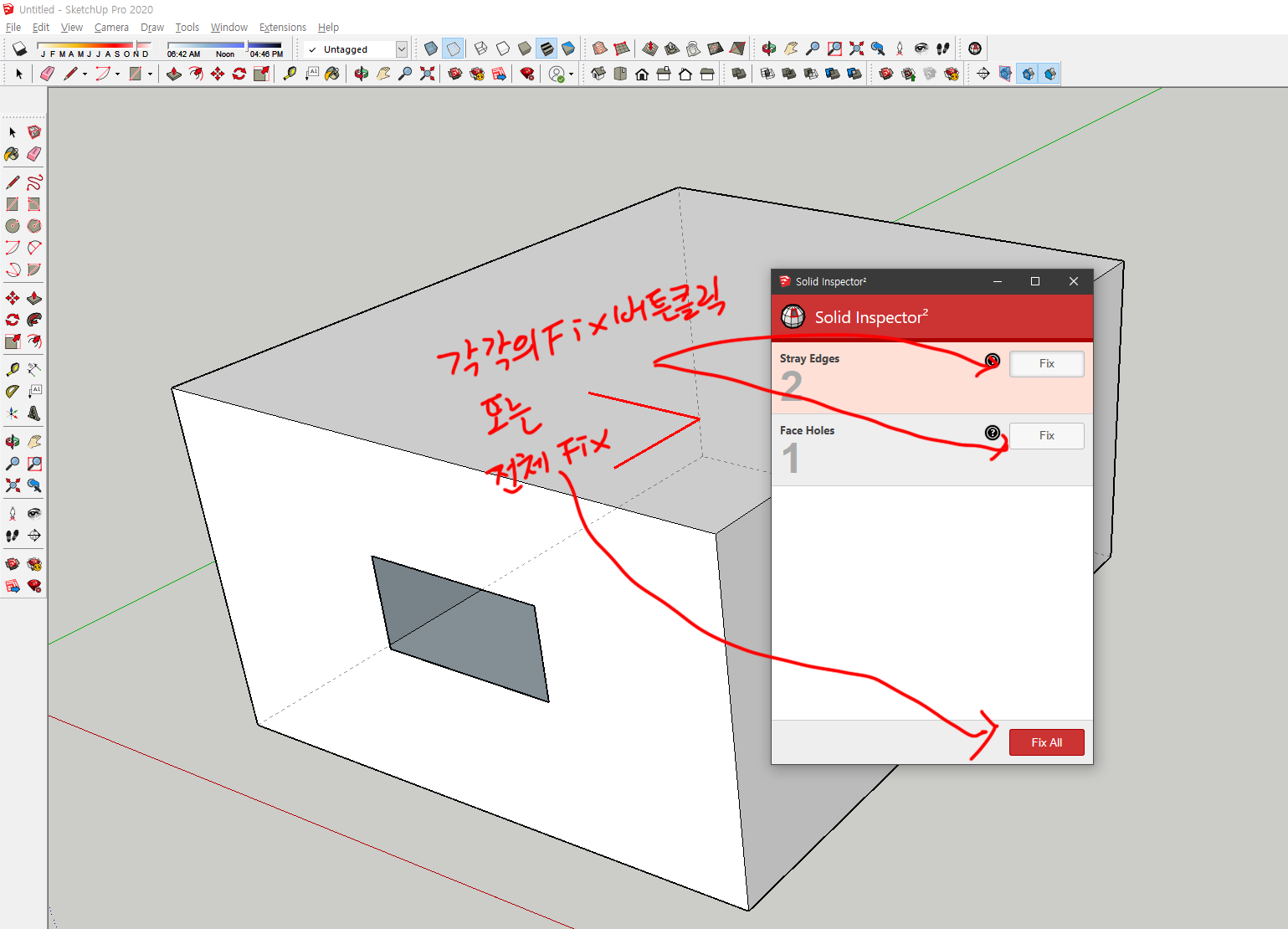Open the Draw menu
The width and height of the screenshot is (1288, 929).
click(x=152, y=28)
